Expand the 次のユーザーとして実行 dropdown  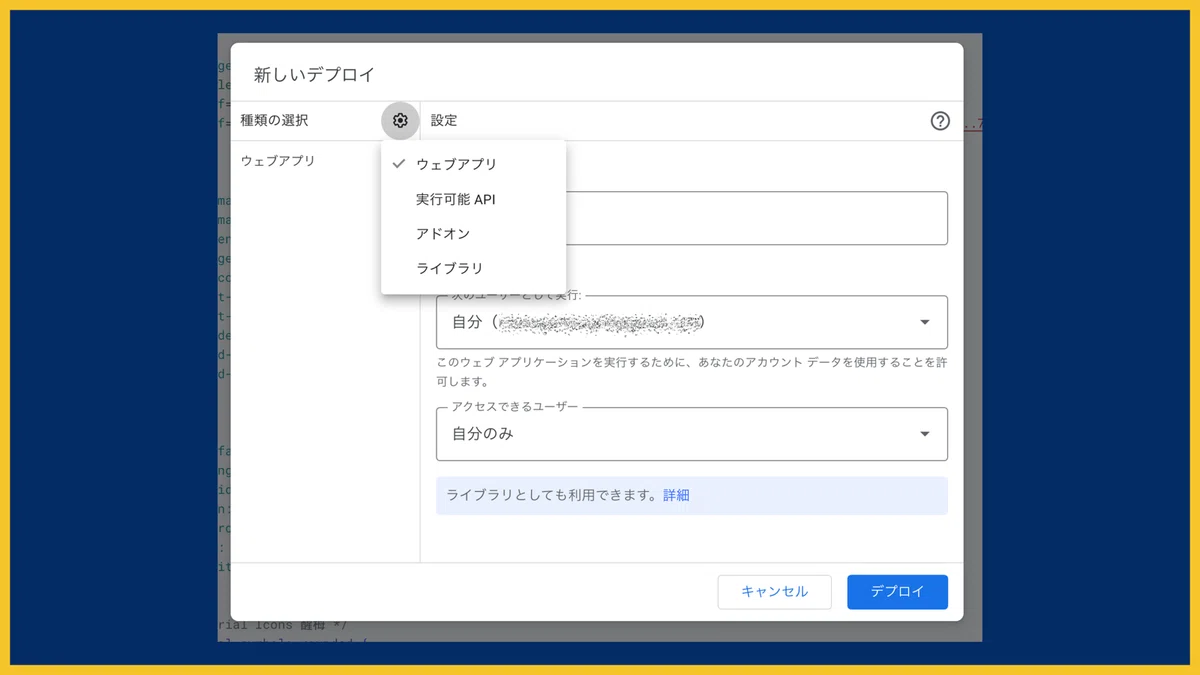(x=692, y=322)
